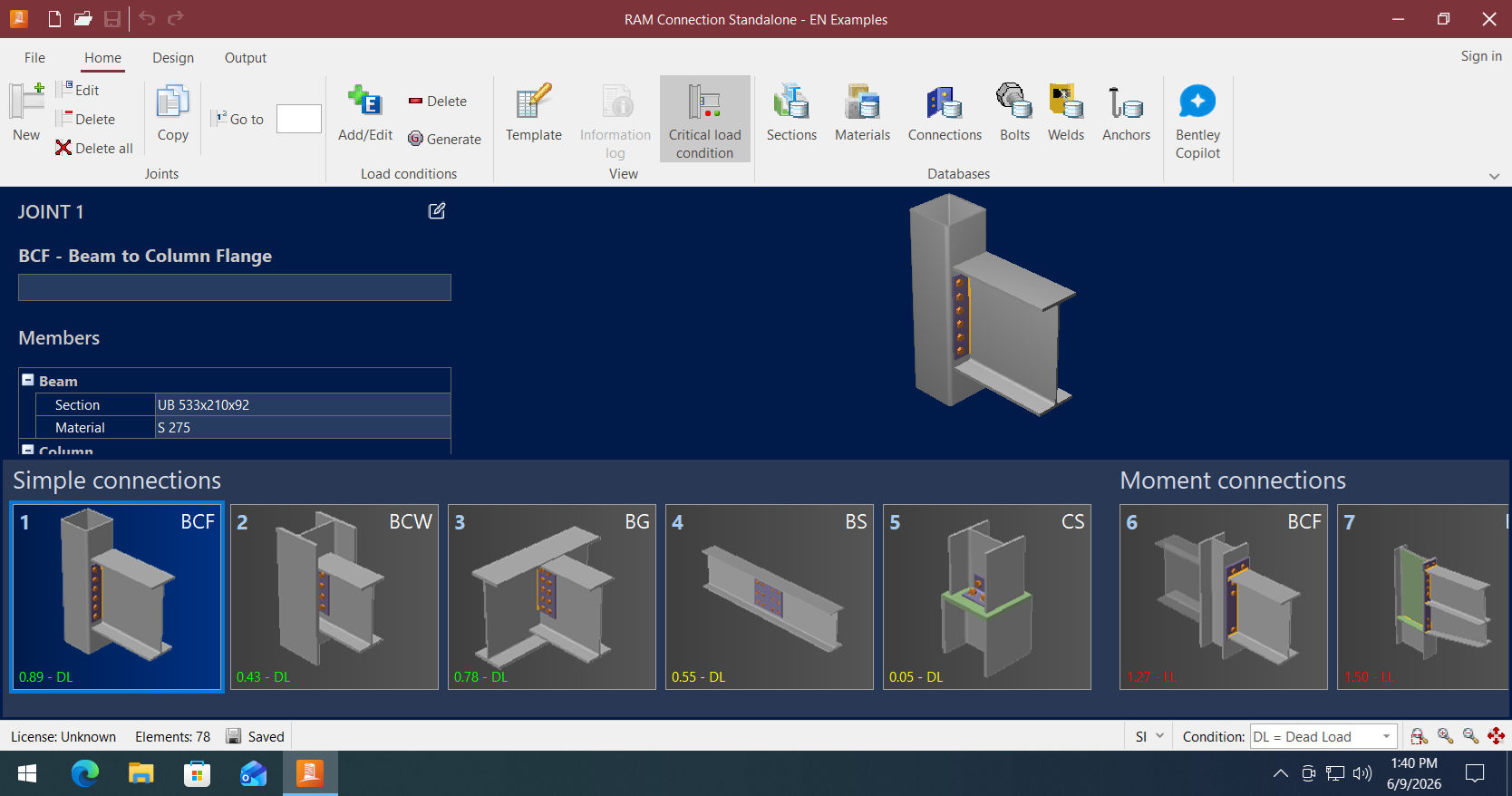This screenshot has height=796, width=1512.
Task: Open File Explorer from taskbar
Action: click(x=141, y=773)
